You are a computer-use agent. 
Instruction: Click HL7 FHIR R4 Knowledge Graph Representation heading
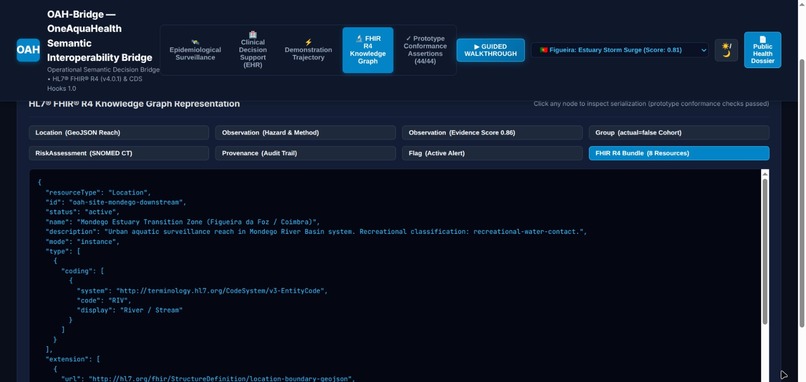134,103
